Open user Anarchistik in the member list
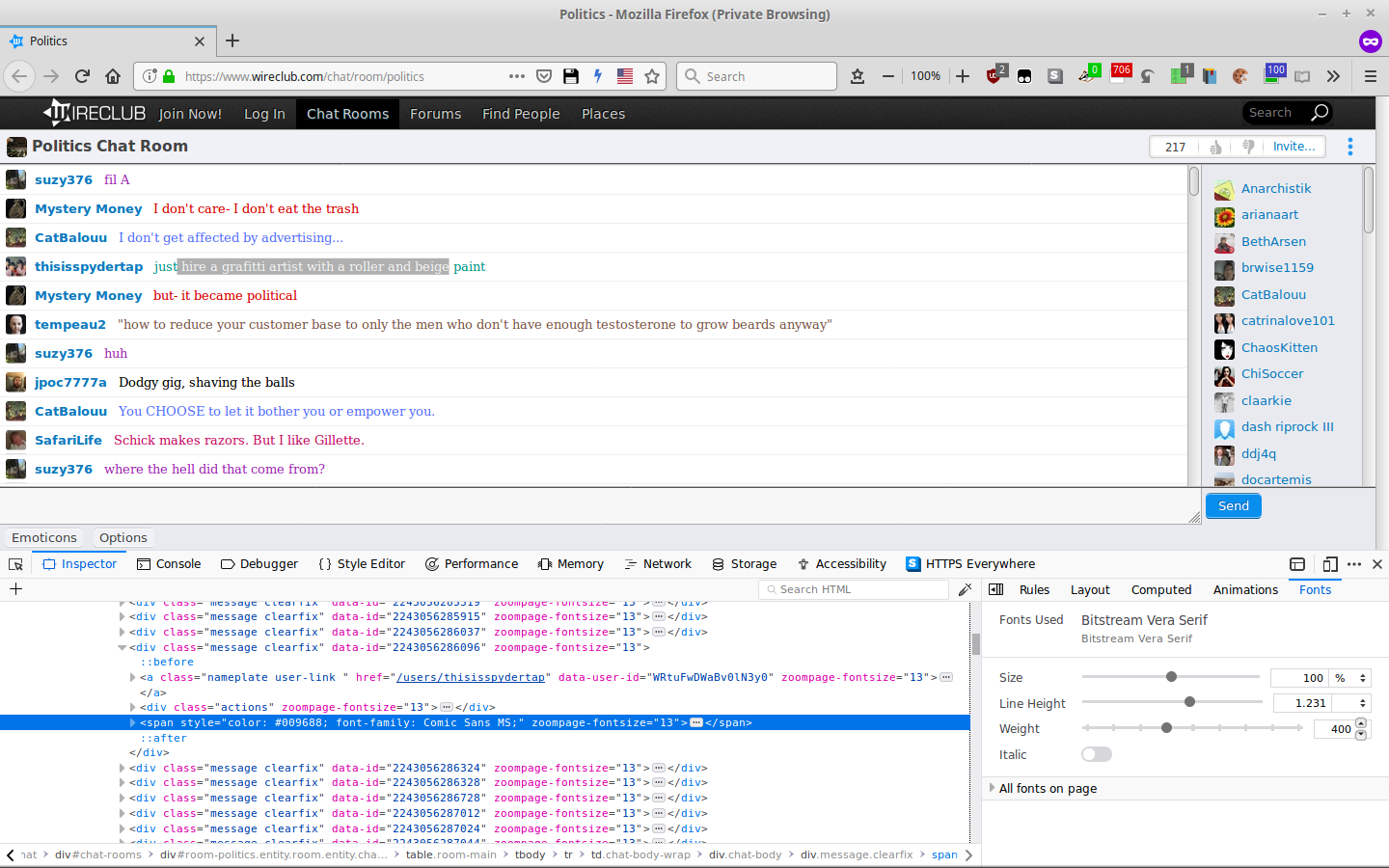 1275,188
